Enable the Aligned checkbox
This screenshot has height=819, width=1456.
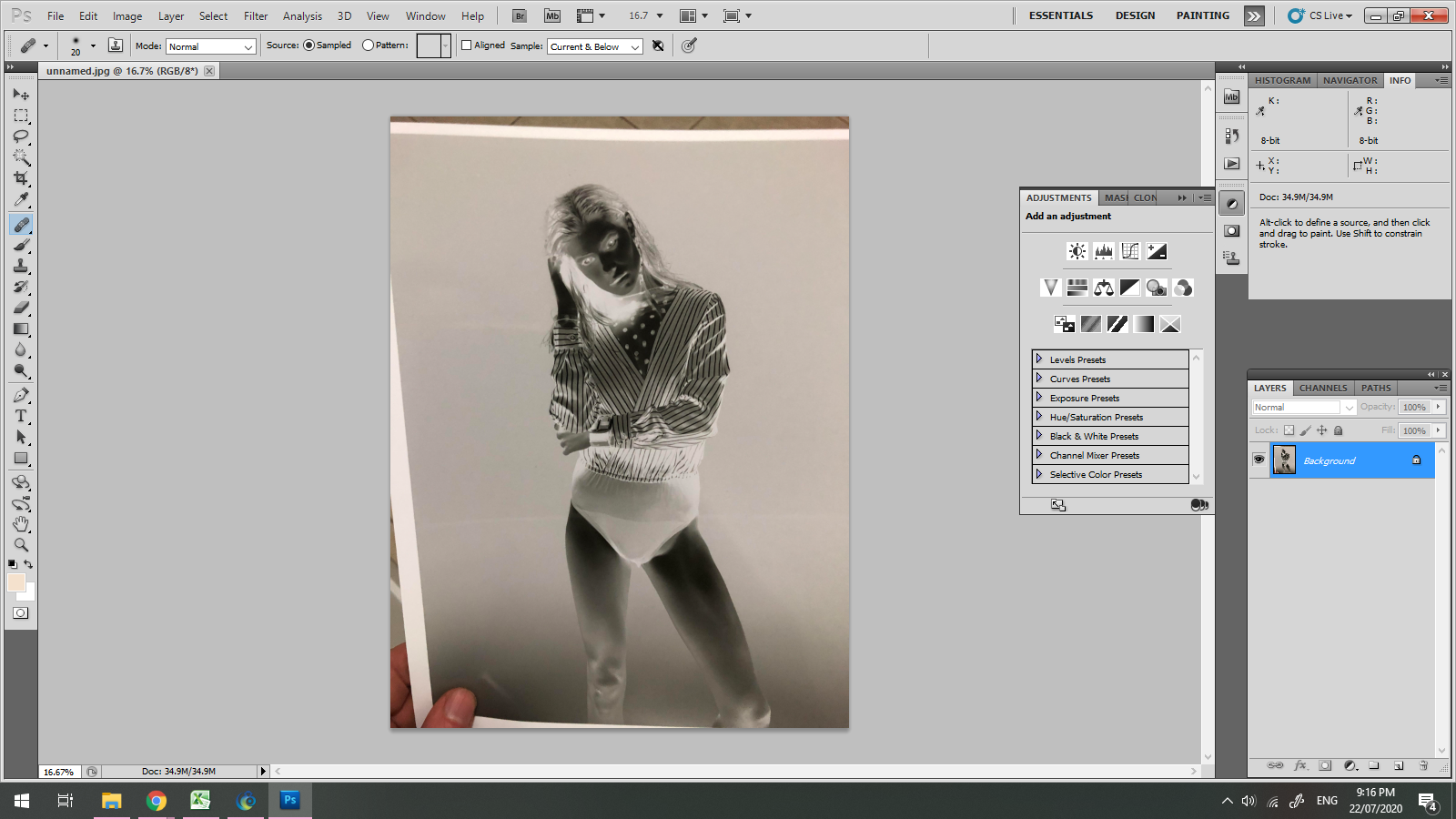(467, 45)
